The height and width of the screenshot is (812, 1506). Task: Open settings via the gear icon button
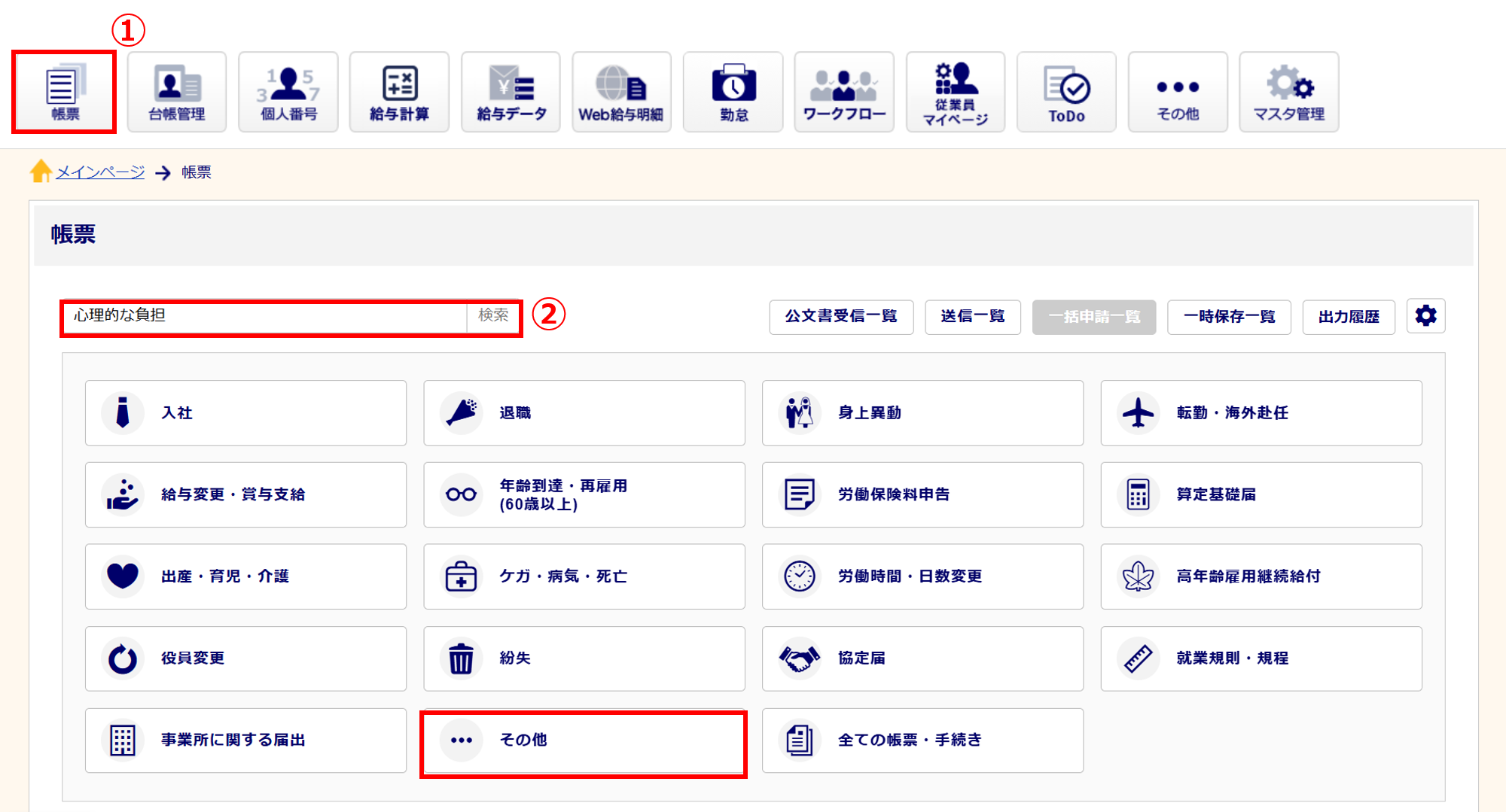coord(1425,316)
